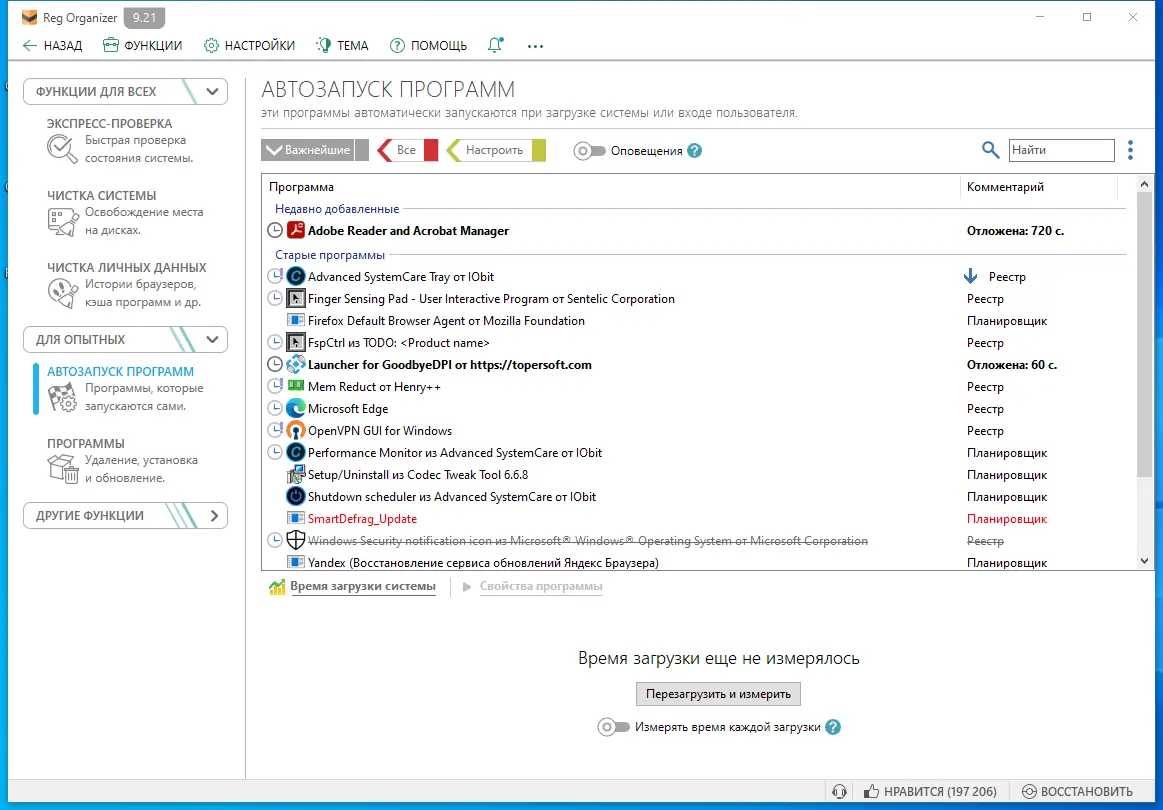Click Программы box and trash icon
1163x810 pixels.
[x=62, y=469]
